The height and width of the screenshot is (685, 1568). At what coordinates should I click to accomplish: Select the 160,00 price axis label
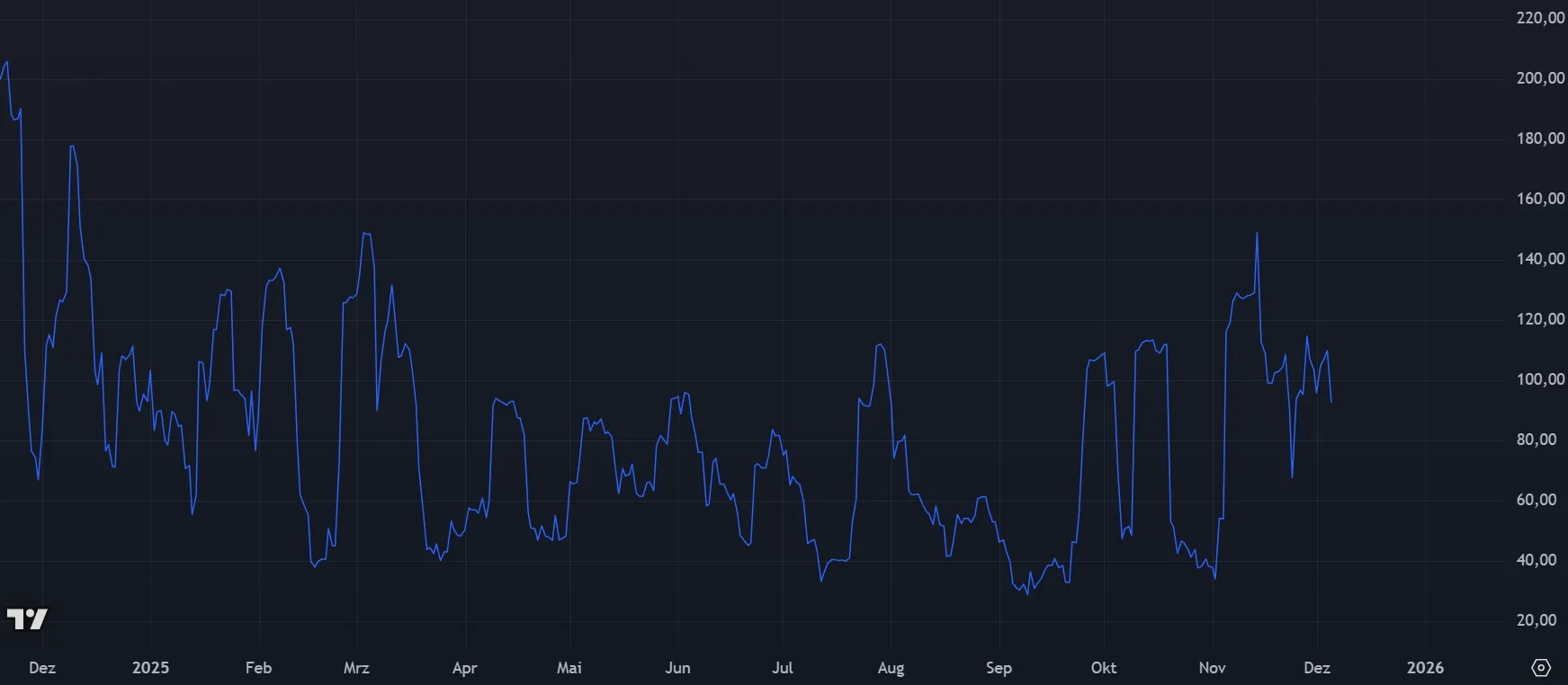[1540, 199]
